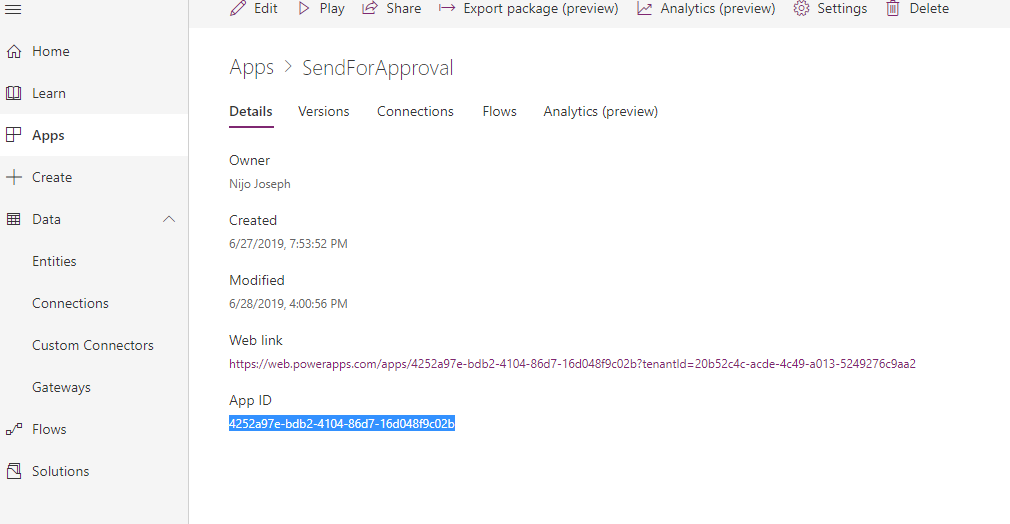This screenshot has height=524, width=1010.
Task: Switch to the Versions tab
Action: tap(324, 111)
